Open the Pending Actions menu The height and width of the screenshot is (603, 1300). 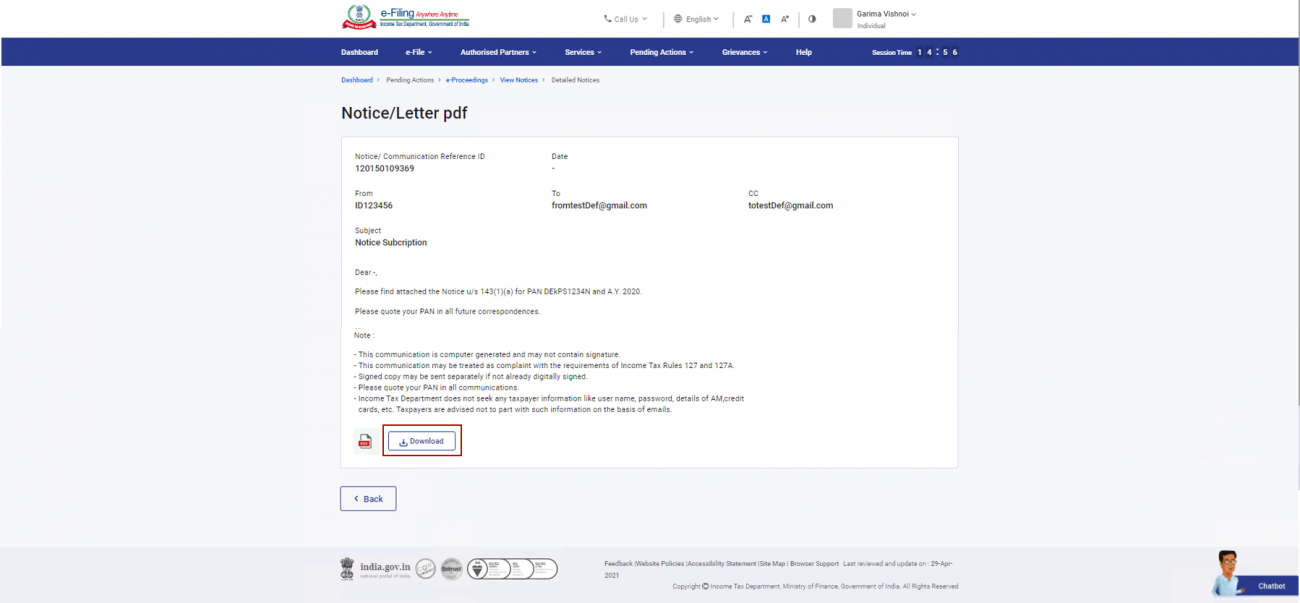click(661, 51)
